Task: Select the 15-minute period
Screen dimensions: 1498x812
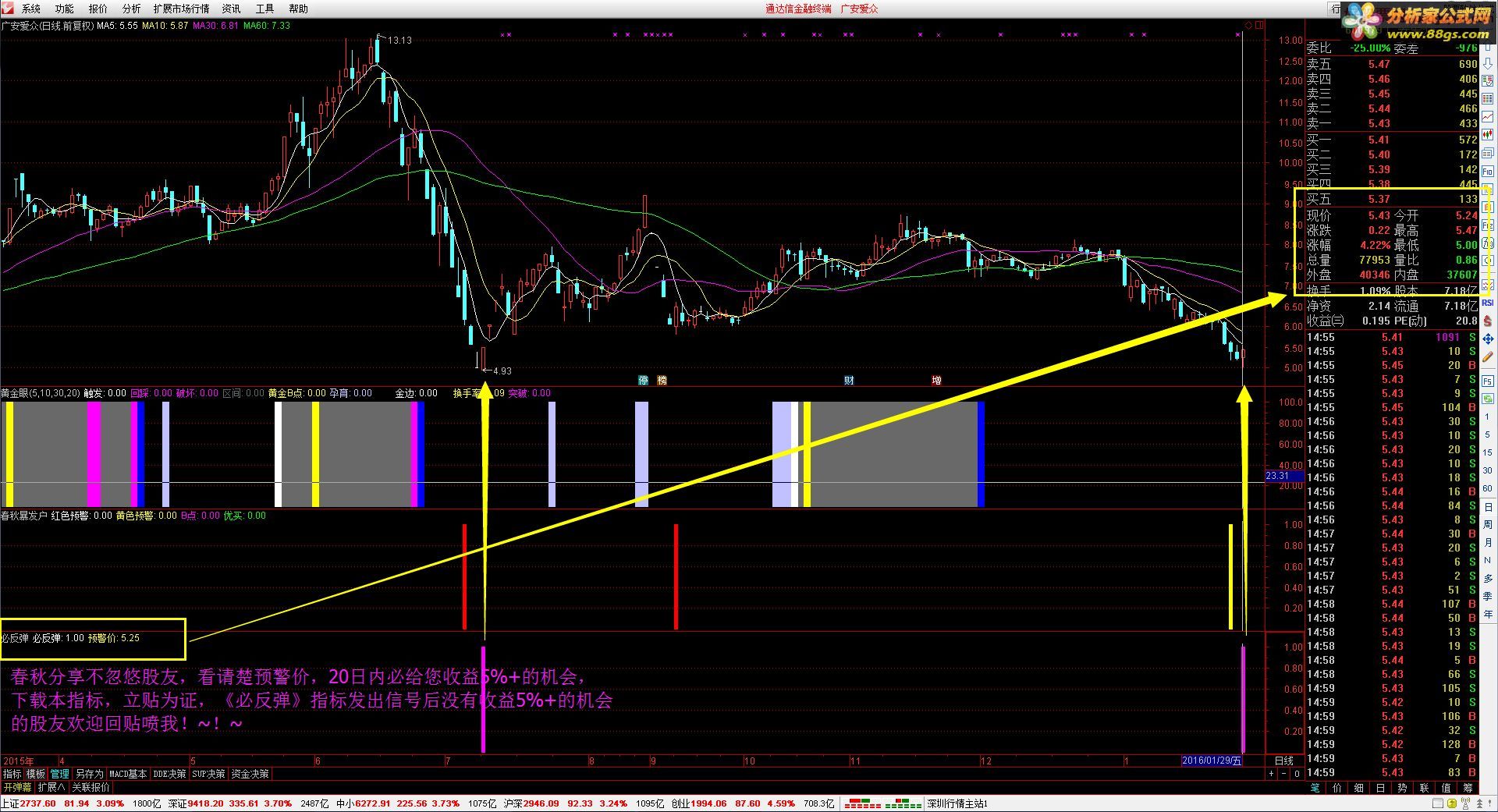Action: point(1487,452)
